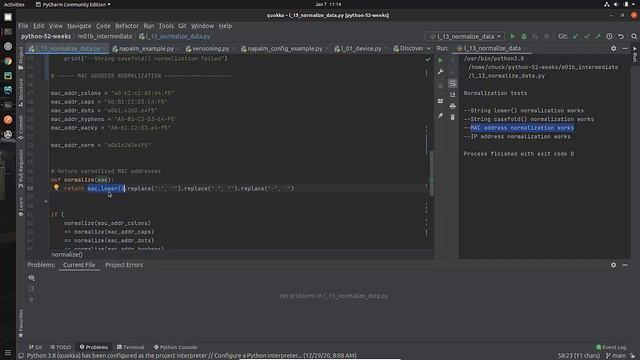
Task: Open the Navigate menu
Action: [79, 26]
